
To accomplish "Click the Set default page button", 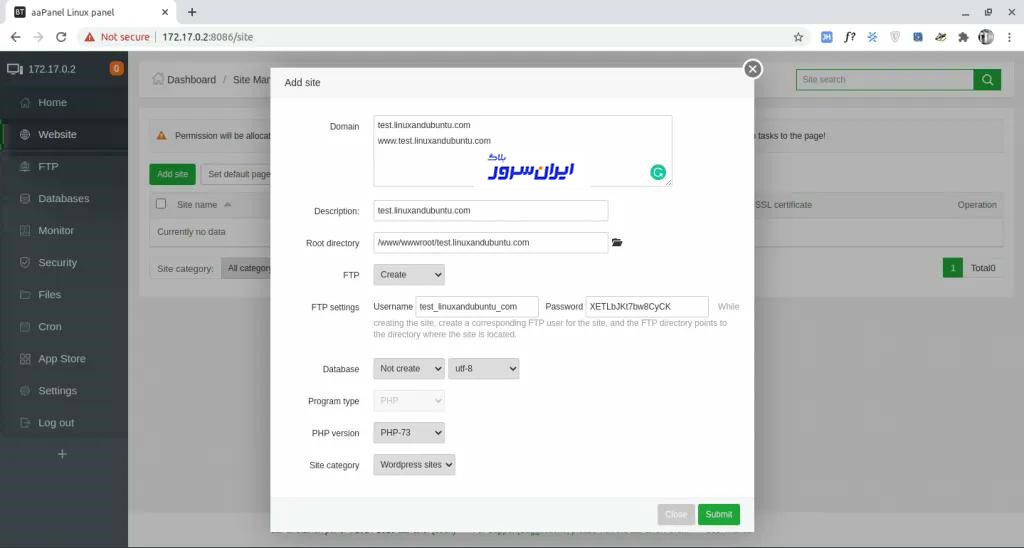I will 236,174.
